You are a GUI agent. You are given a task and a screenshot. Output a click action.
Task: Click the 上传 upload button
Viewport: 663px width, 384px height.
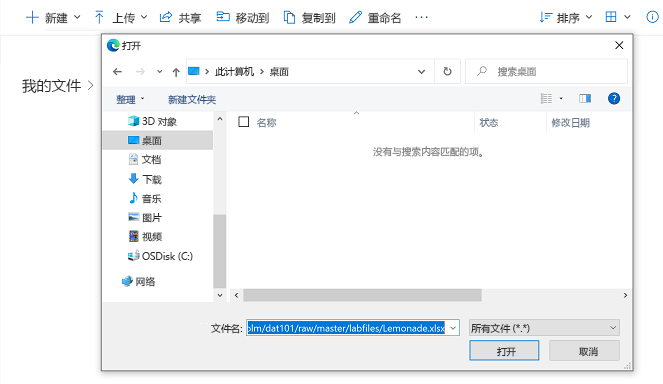point(121,18)
